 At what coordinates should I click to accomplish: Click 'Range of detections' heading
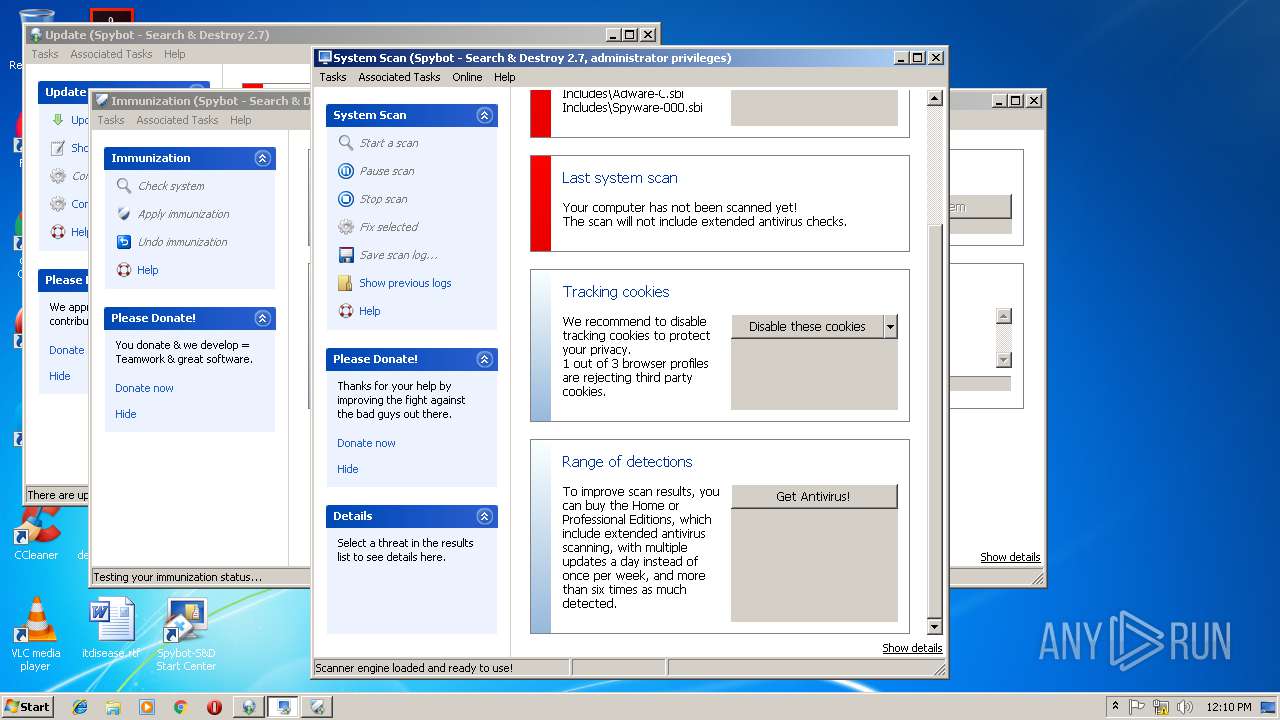627,462
